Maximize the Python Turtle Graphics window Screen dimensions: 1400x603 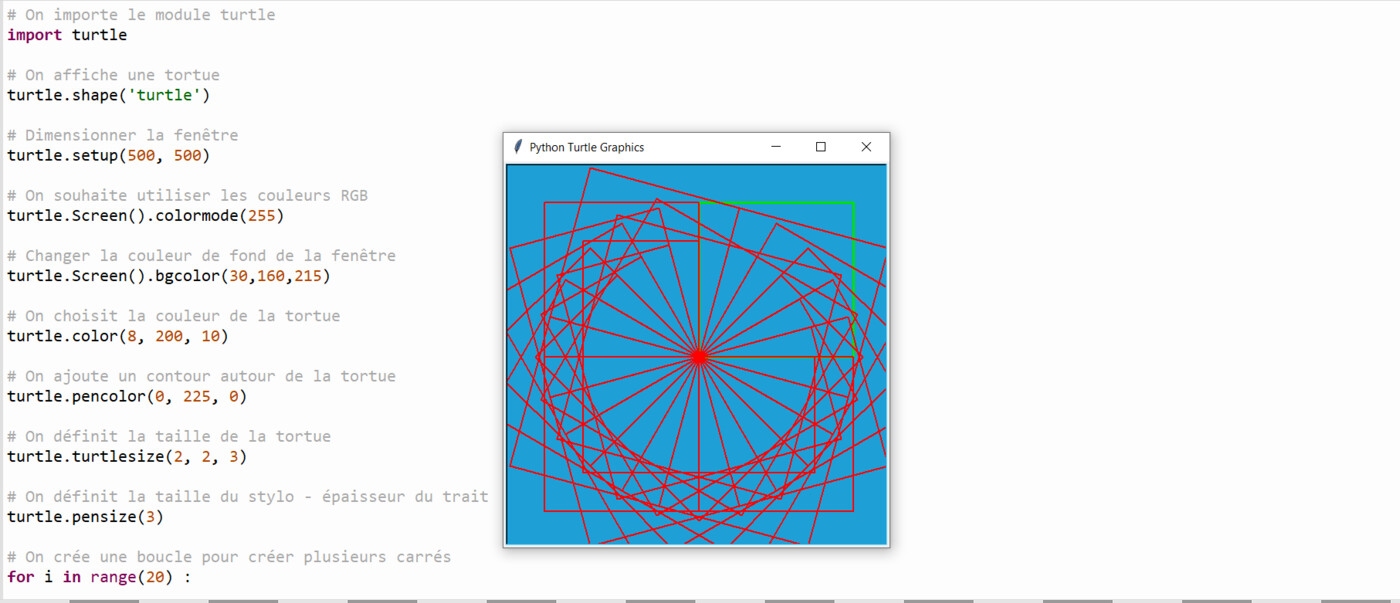(821, 147)
